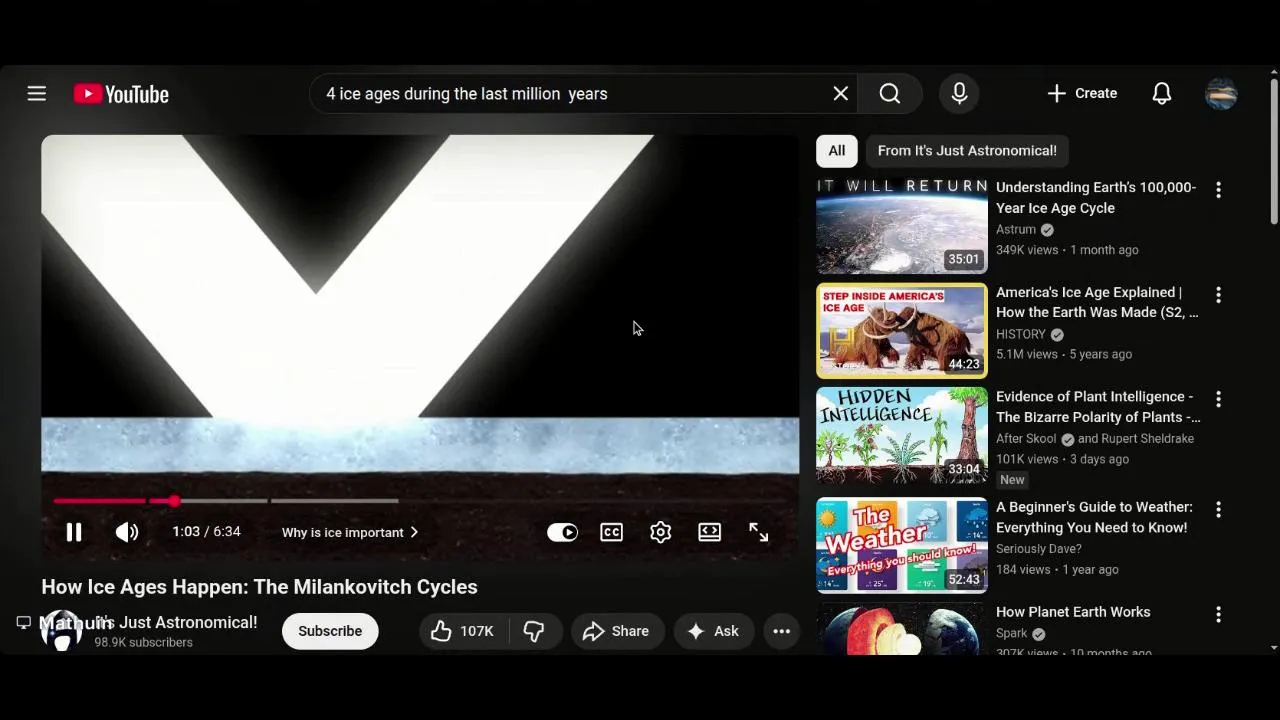Dislike the video
This screenshot has height=720, width=1280.
point(534,631)
